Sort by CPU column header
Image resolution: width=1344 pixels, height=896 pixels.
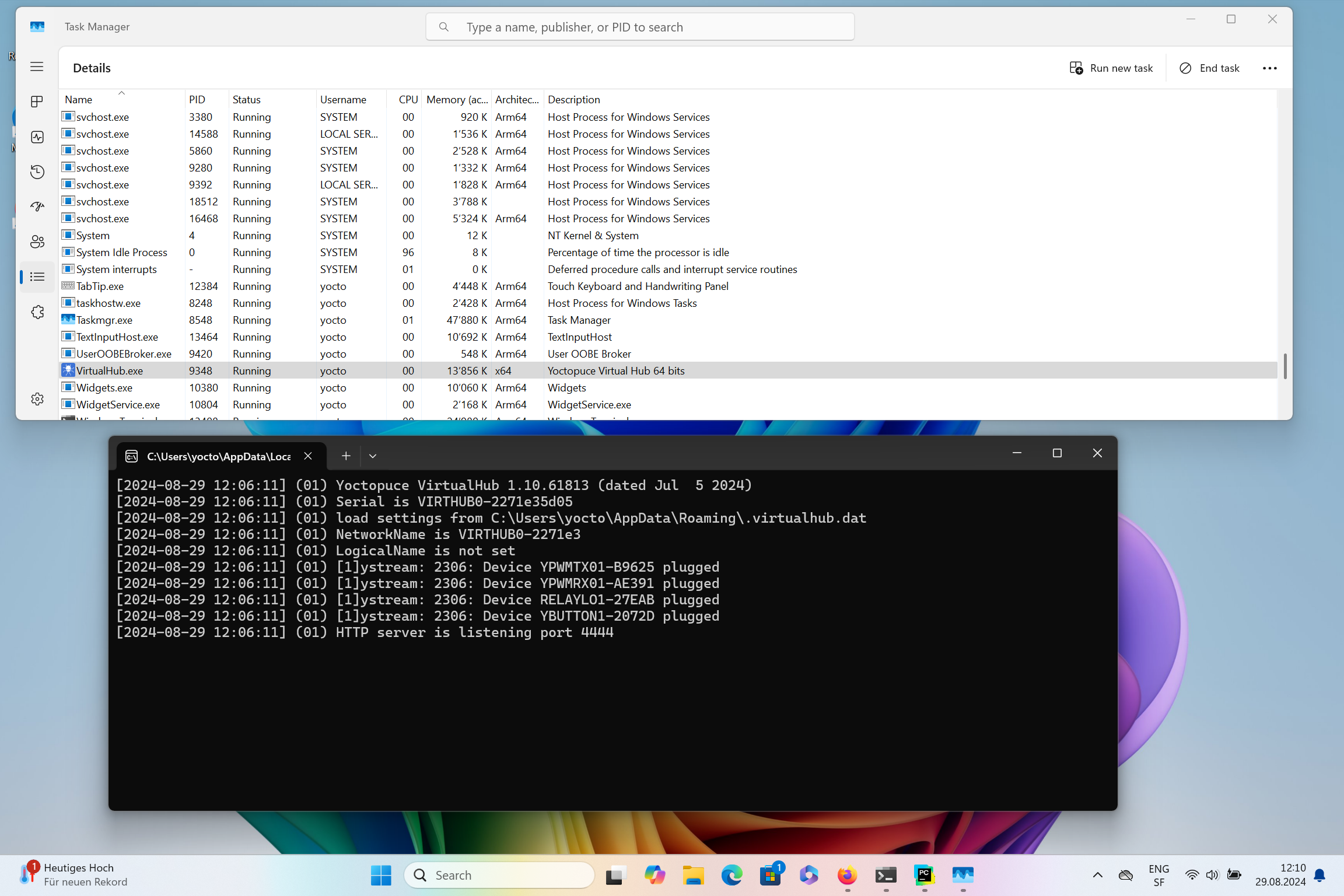click(408, 100)
